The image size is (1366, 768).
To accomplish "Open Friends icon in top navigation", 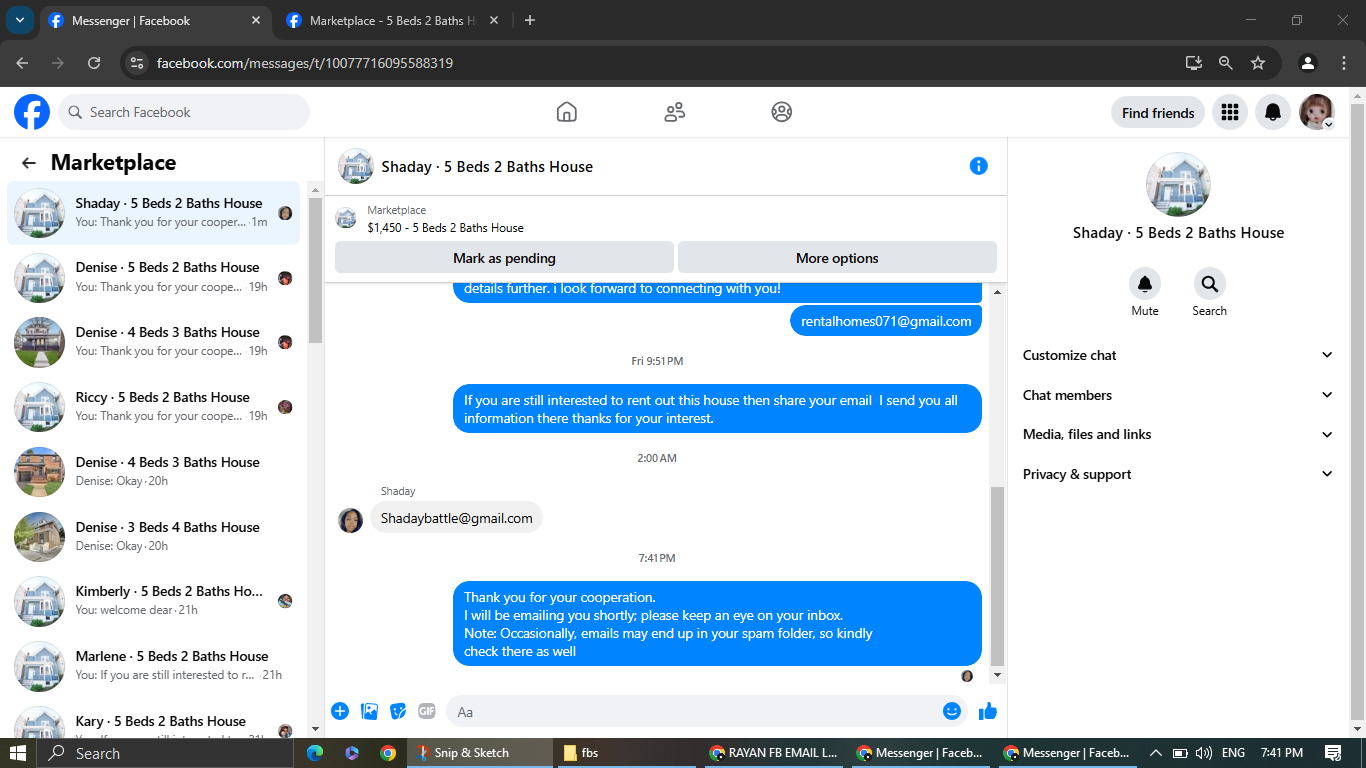I will point(675,112).
